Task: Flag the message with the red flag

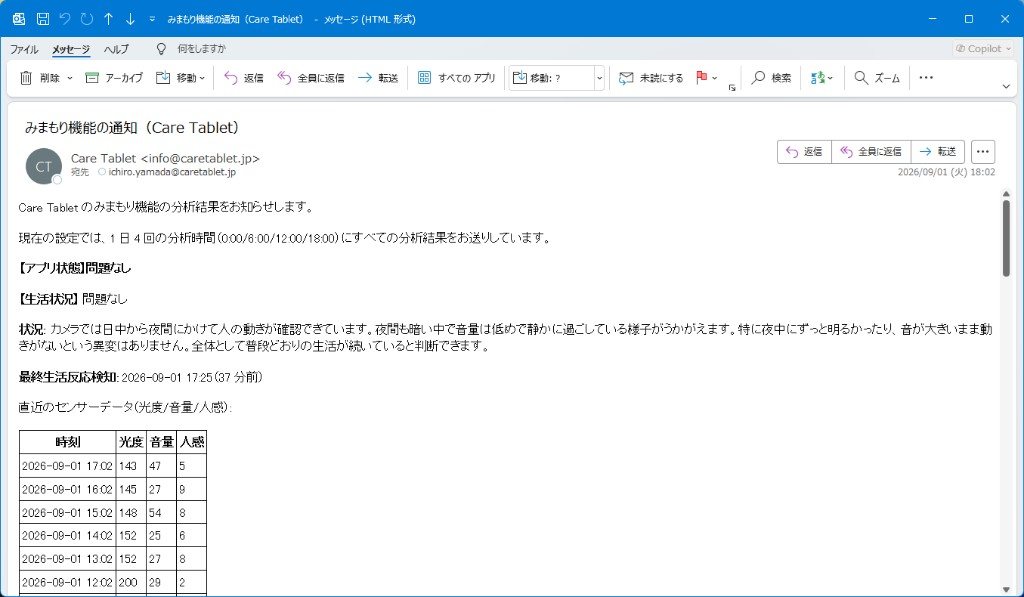Action: tap(702, 77)
